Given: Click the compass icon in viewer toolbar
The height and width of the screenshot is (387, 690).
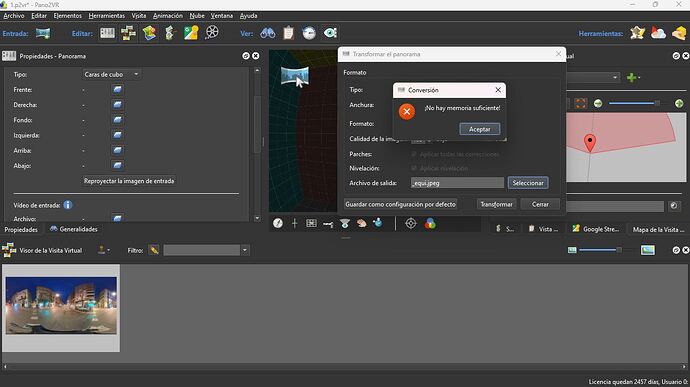Looking at the screenshot, I should (278, 223).
